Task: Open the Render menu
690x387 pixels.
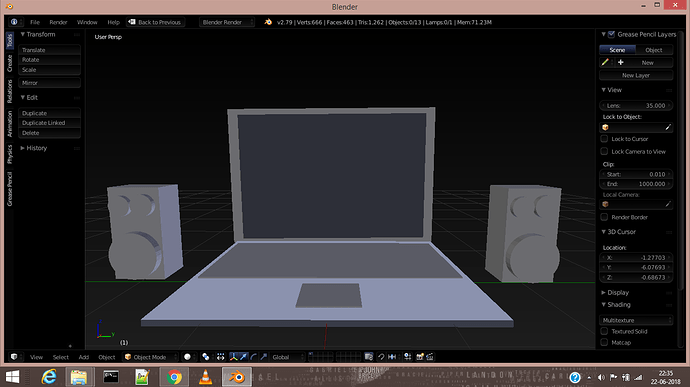Action: point(58,22)
